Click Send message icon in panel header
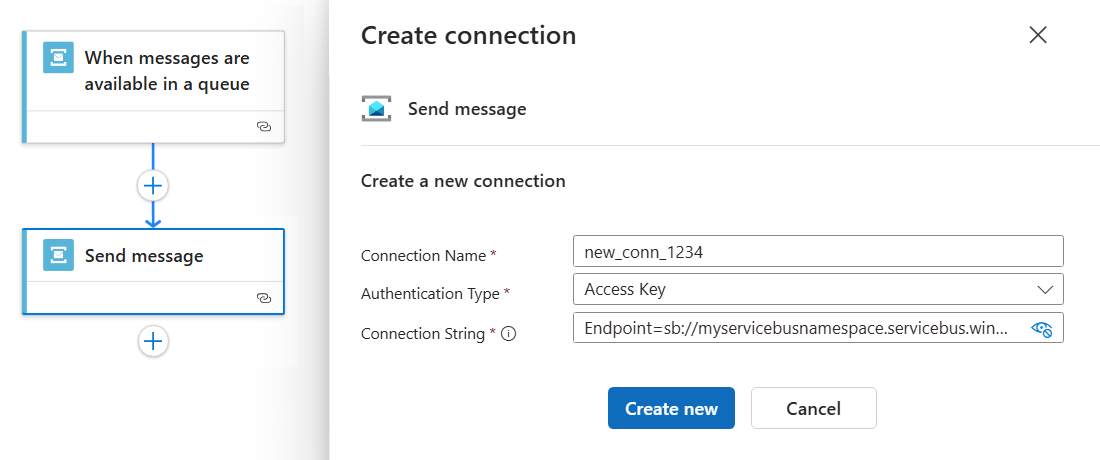The width and height of the screenshot is (1100, 460). click(x=377, y=109)
